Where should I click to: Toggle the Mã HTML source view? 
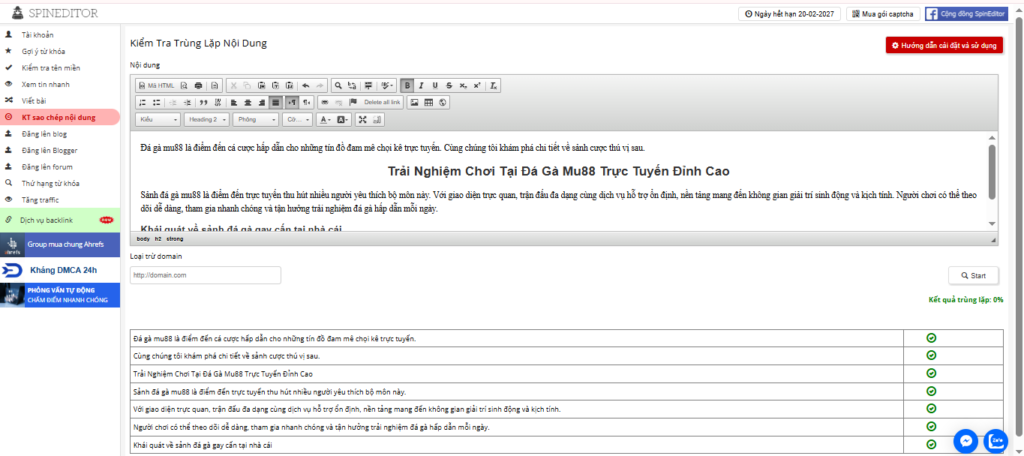point(156,85)
